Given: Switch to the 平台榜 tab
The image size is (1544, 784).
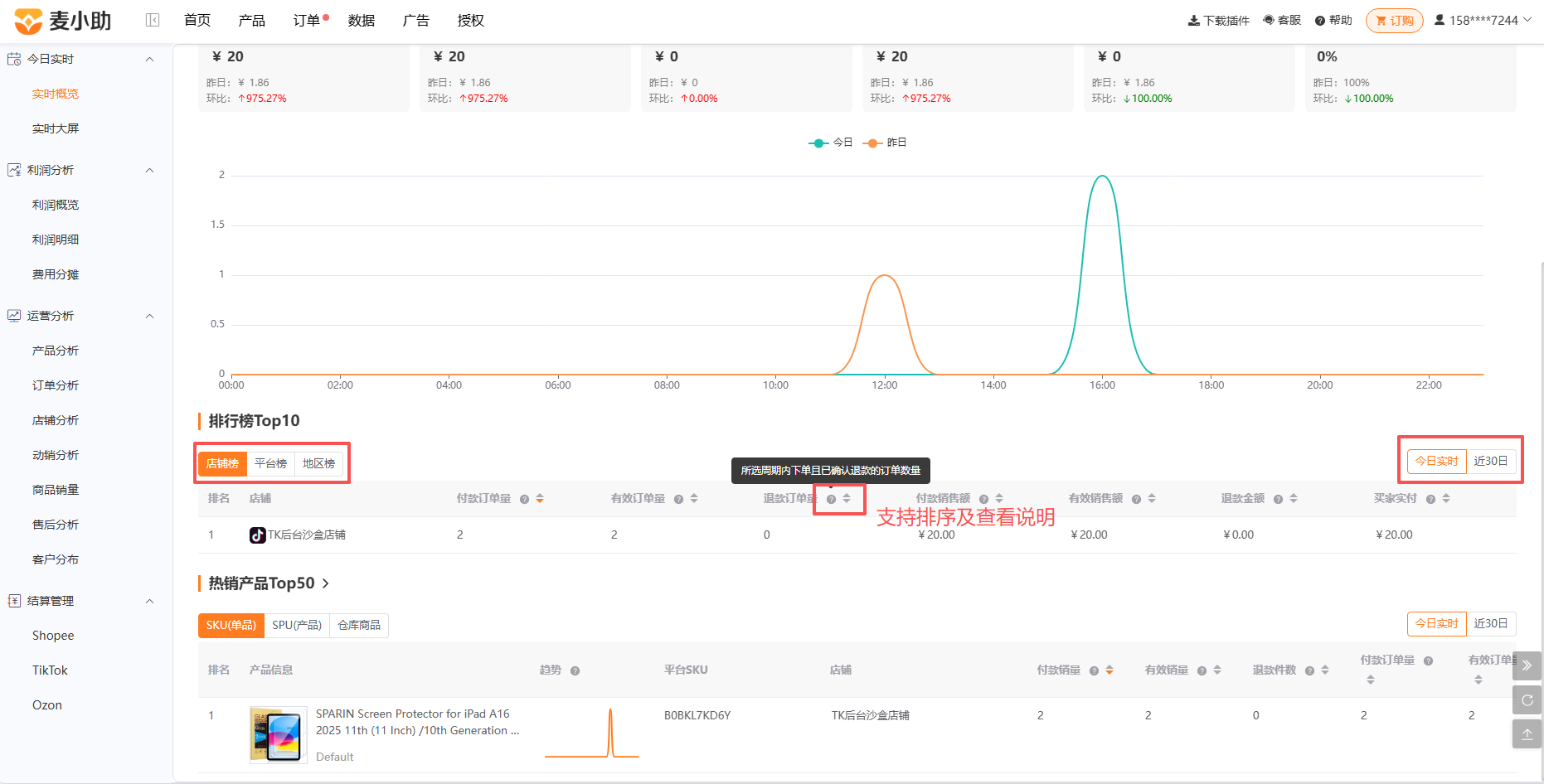Looking at the screenshot, I should click(x=270, y=463).
